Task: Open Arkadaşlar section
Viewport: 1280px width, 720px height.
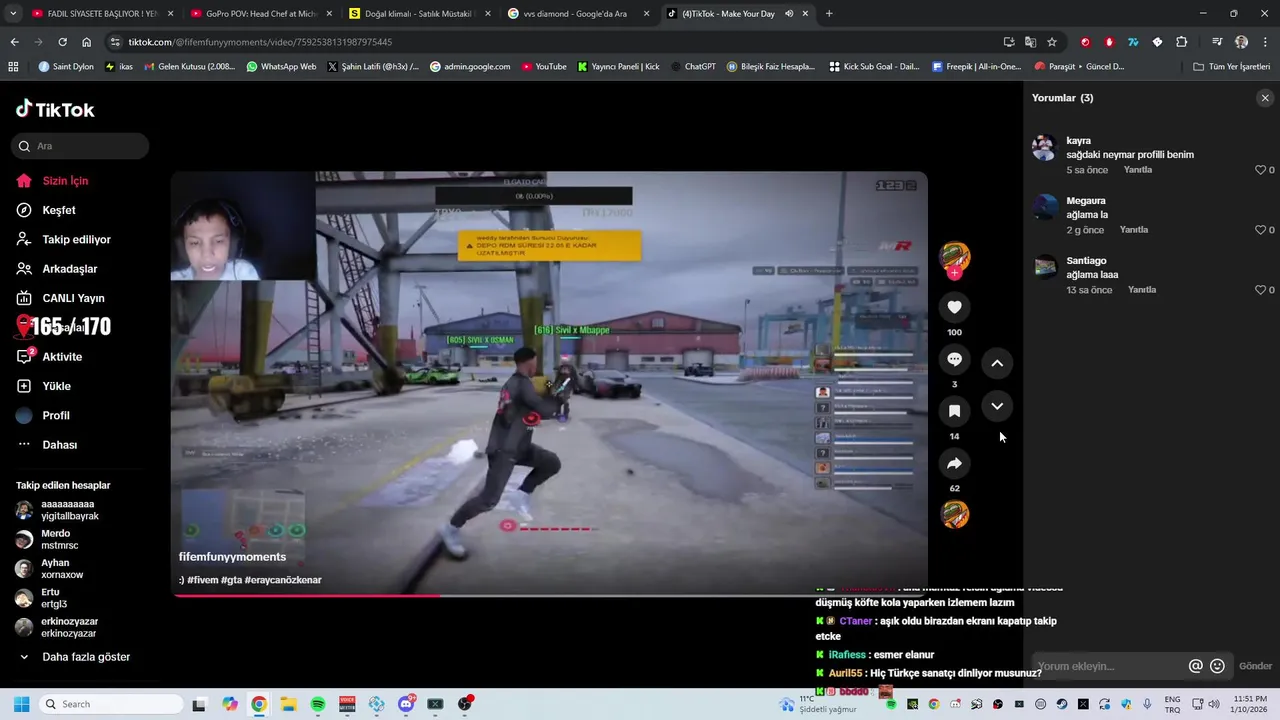Action: tap(70, 269)
